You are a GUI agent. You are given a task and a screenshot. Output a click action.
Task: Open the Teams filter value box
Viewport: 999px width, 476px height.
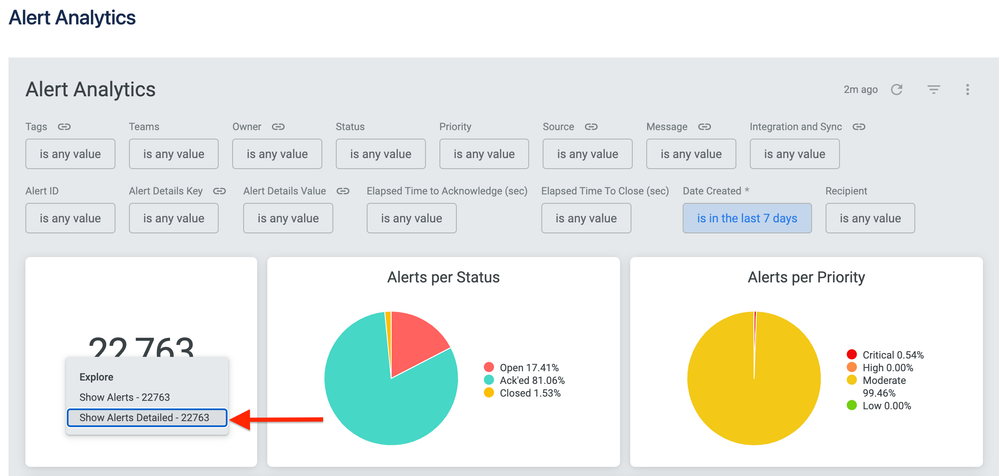tap(173, 154)
